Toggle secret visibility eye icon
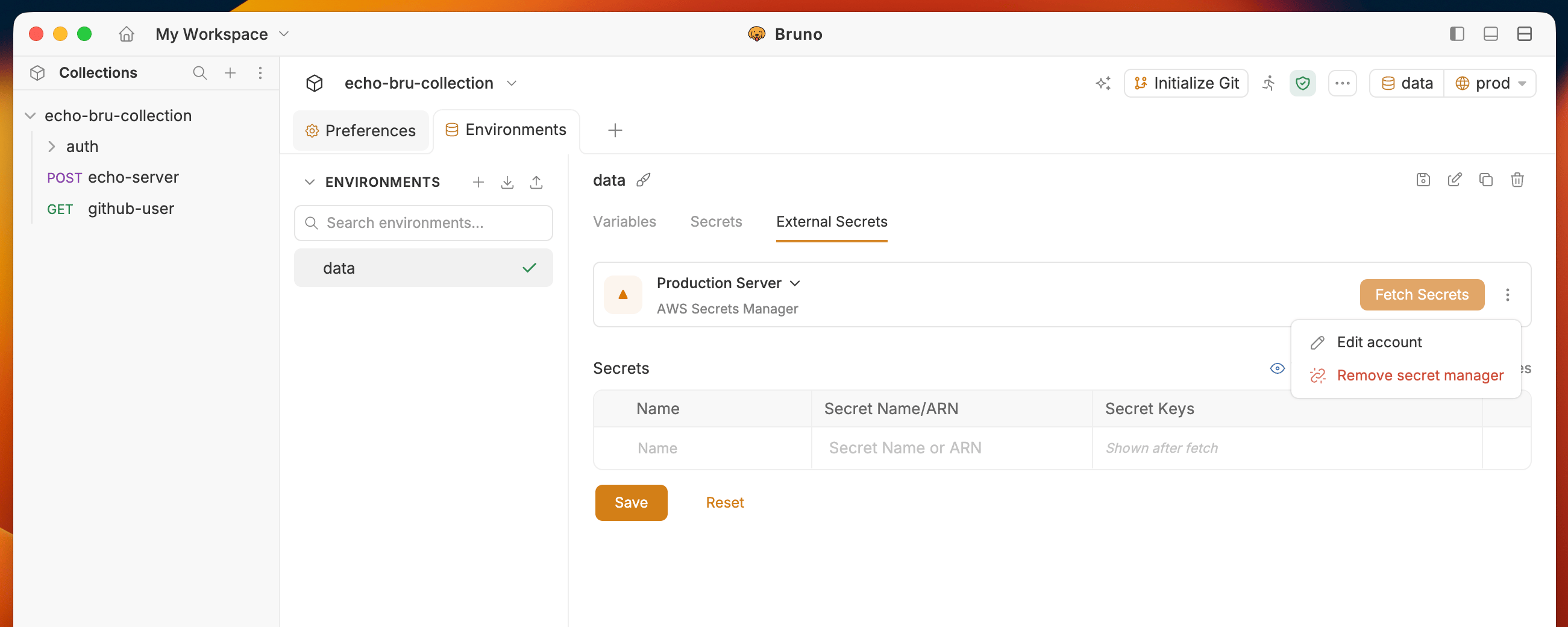 click(1277, 368)
